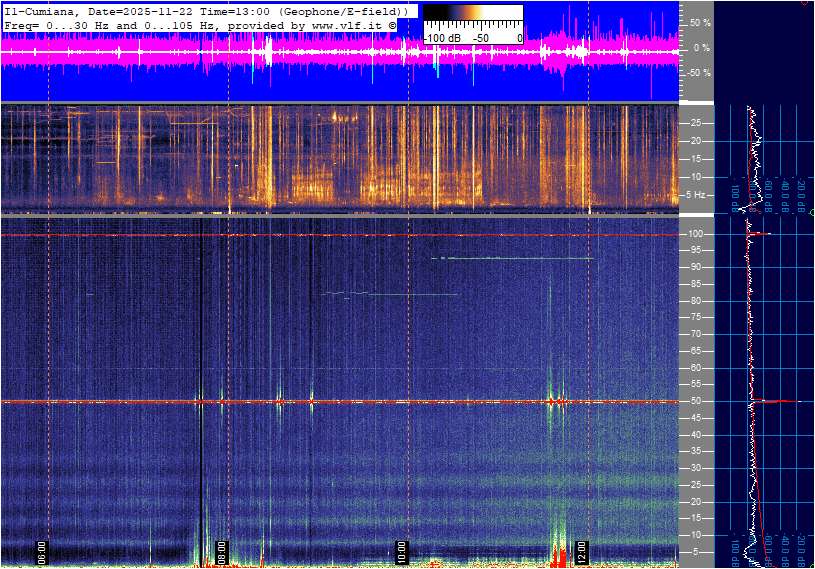815x569 pixels.
Task: Click the horizontal trace near 92 Hz
Action: (512, 258)
